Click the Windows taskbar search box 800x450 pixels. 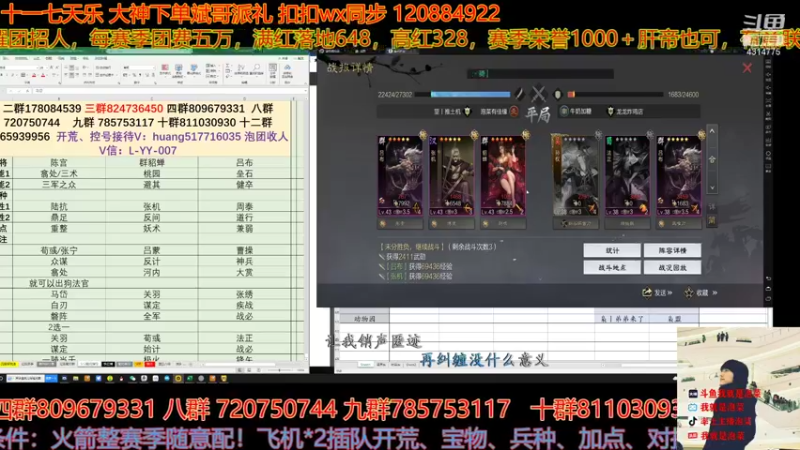(25, 378)
